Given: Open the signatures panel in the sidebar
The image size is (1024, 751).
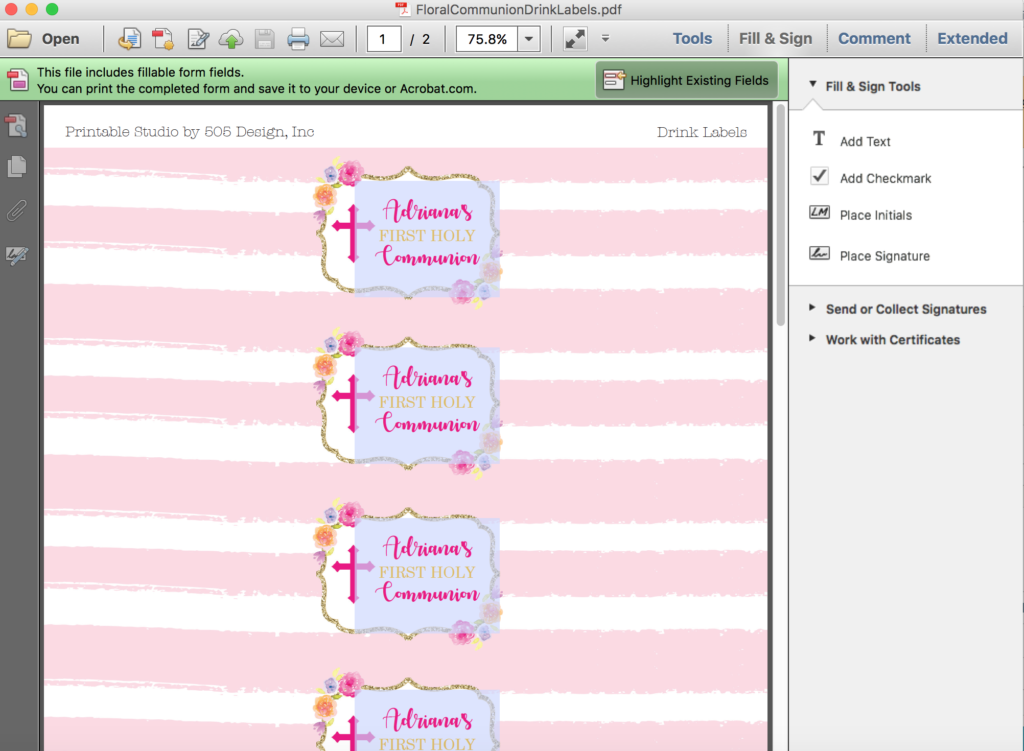Looking at the screenshot, I should tap(17, 255).
